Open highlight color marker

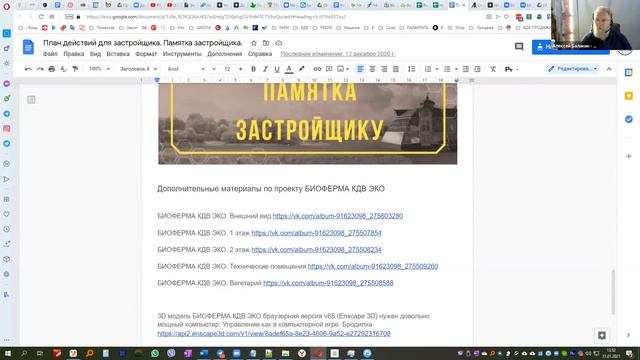click(301, 69)
